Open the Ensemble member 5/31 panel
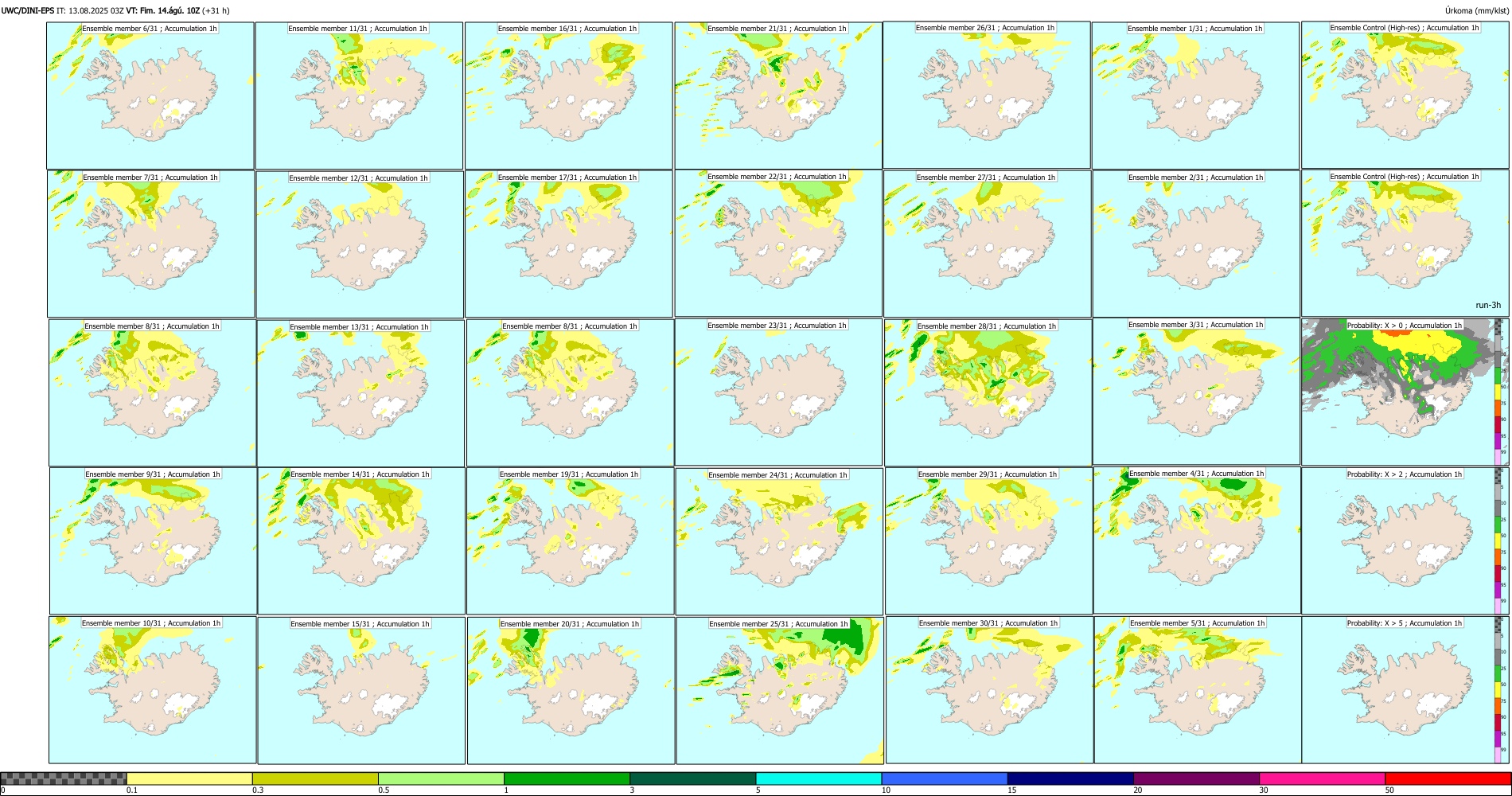 coord(1198,690)
